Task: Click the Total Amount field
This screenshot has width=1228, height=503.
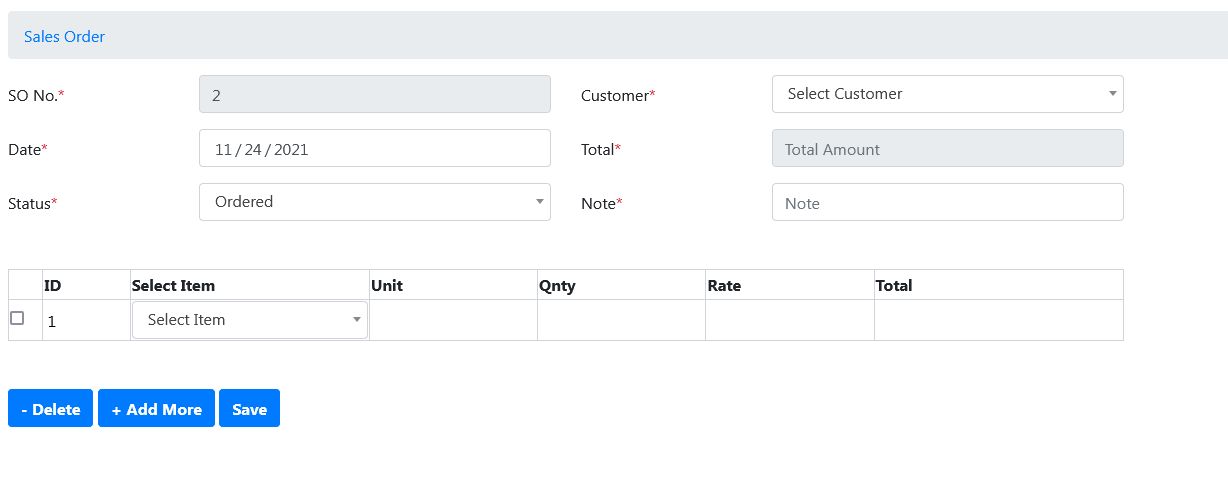Action: tap(947, 149)
